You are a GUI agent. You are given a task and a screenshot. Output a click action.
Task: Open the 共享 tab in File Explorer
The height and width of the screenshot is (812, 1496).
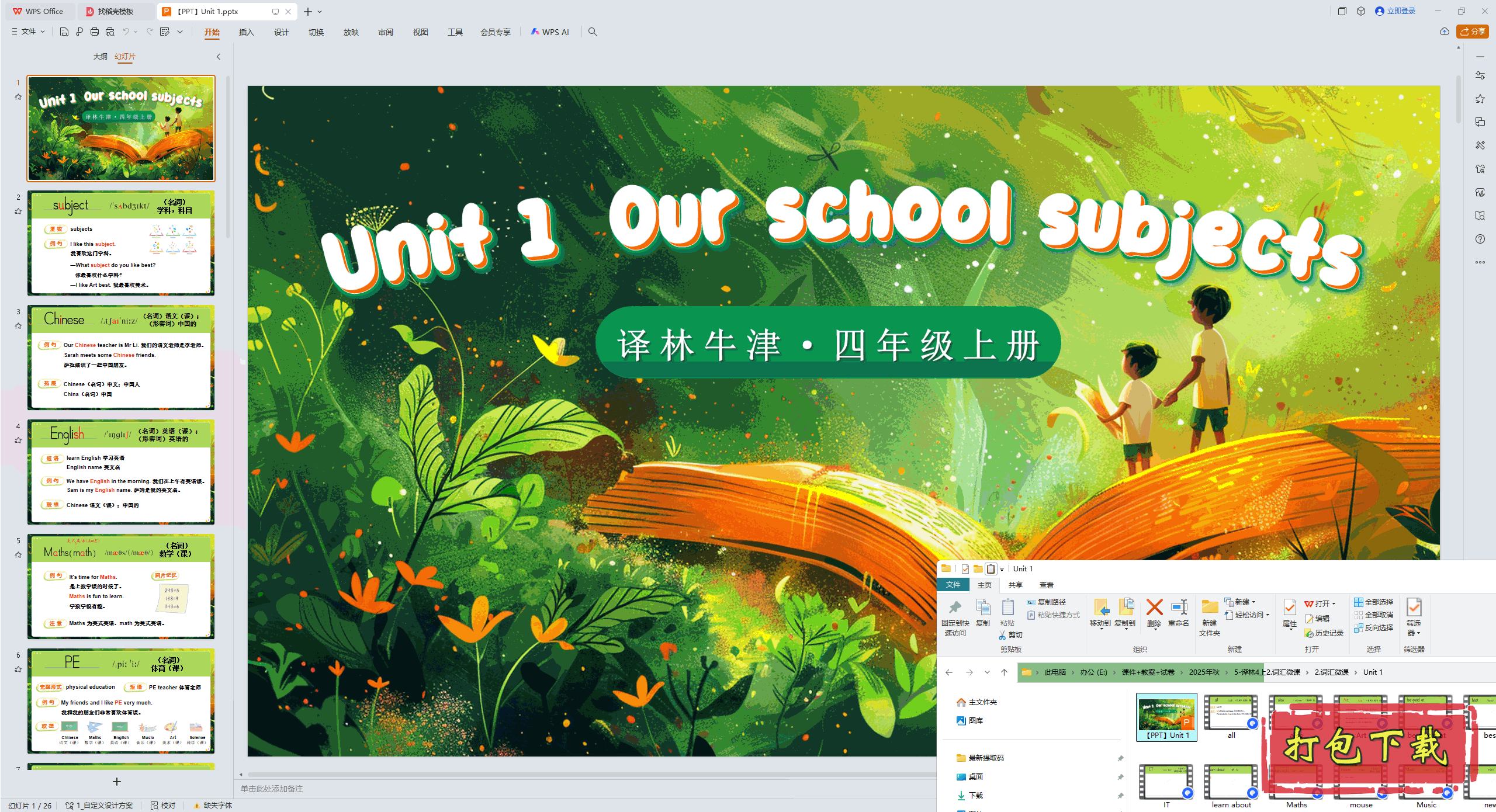1016,585
